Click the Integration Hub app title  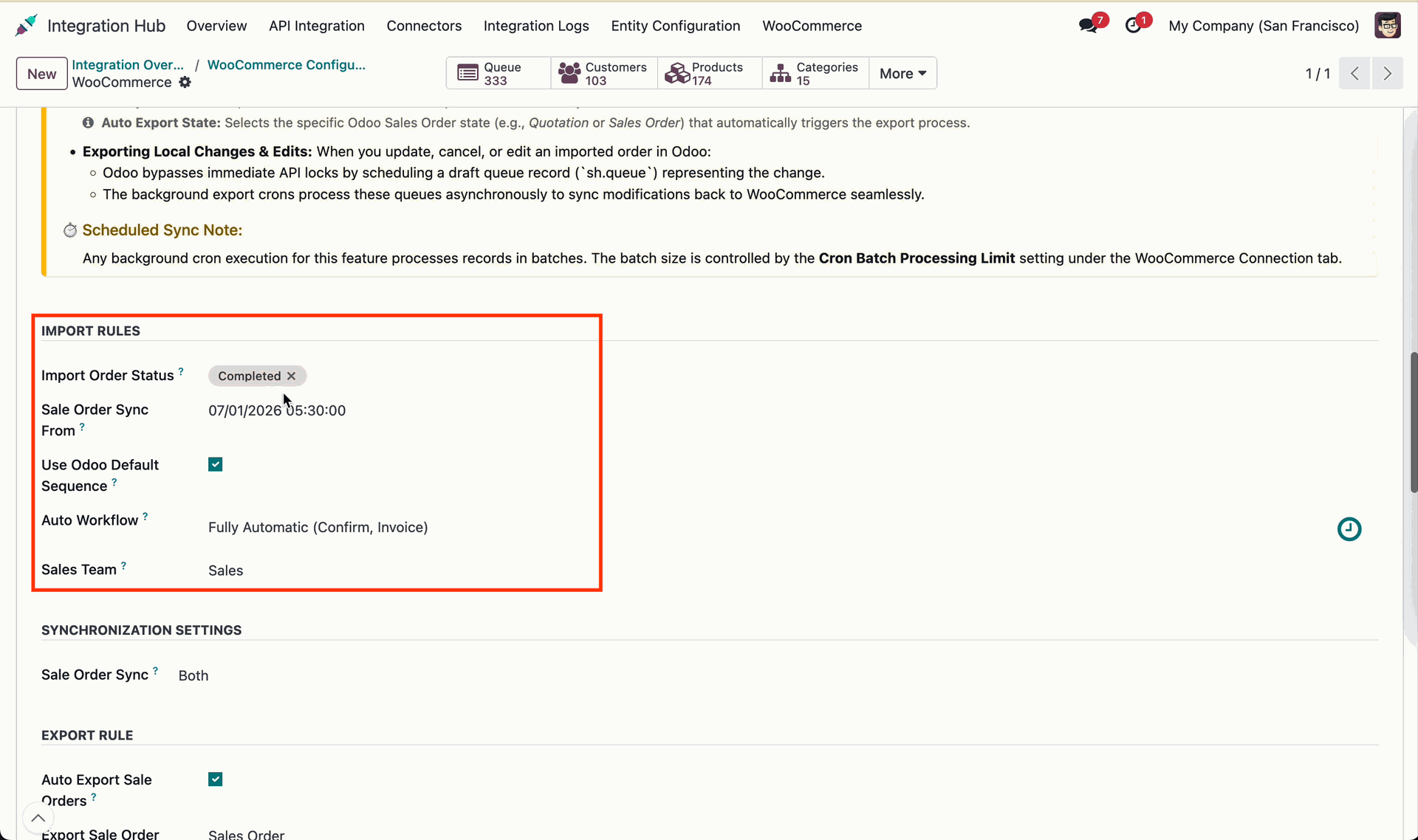106,26
